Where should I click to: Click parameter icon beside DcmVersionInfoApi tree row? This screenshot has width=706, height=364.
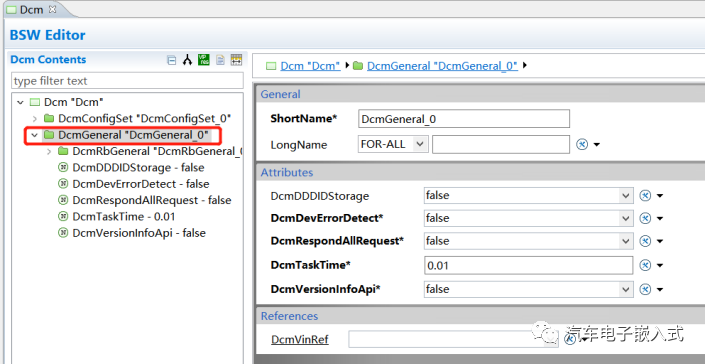pyautogui.click(x=63, y=233)
